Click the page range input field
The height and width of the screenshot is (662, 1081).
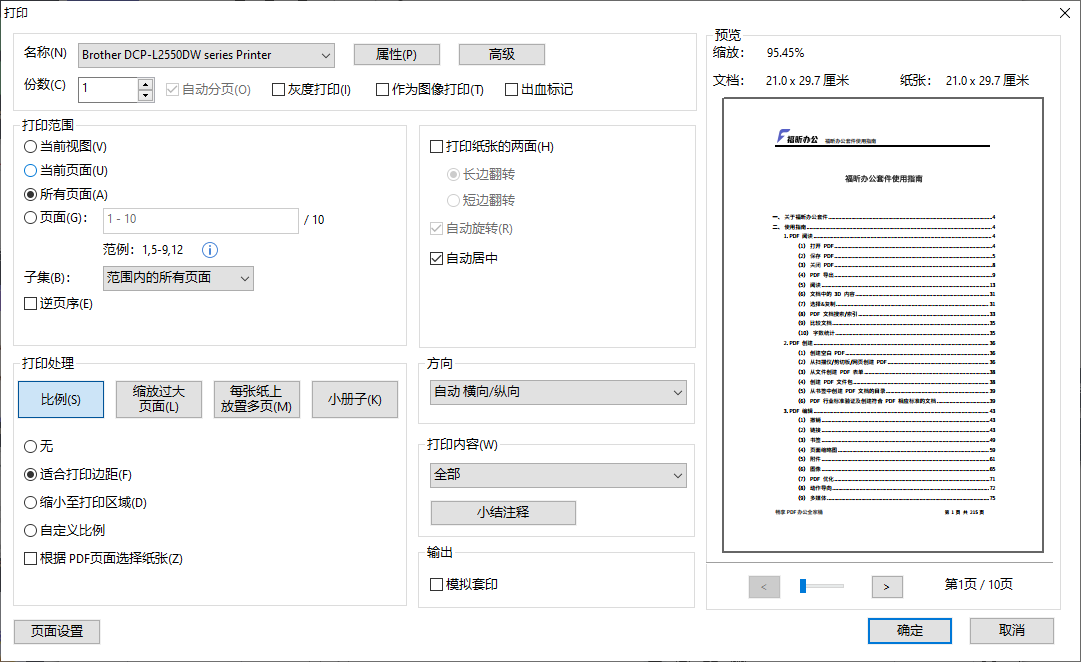(x=200, y=219)
